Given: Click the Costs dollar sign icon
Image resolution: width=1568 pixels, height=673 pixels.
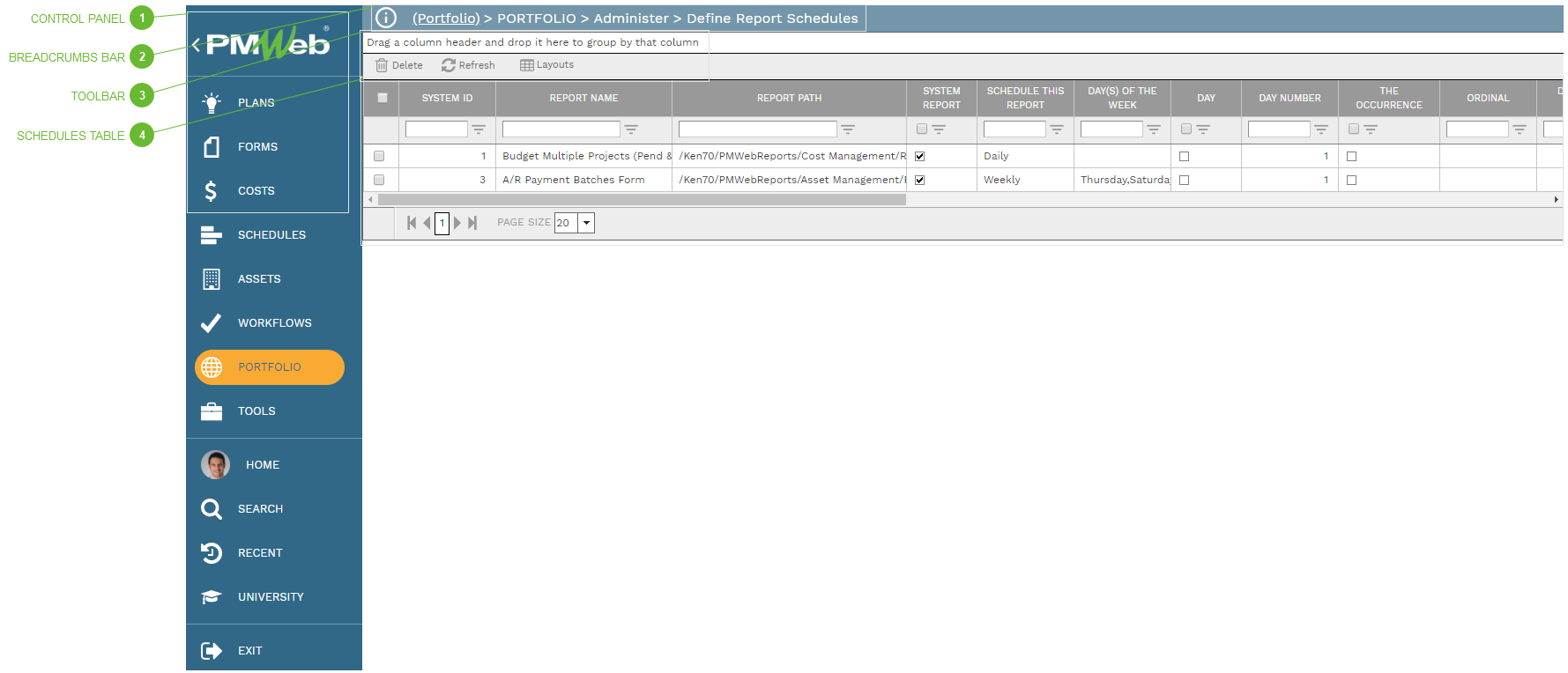Looking at the screenshot, I should pos(211,191).
